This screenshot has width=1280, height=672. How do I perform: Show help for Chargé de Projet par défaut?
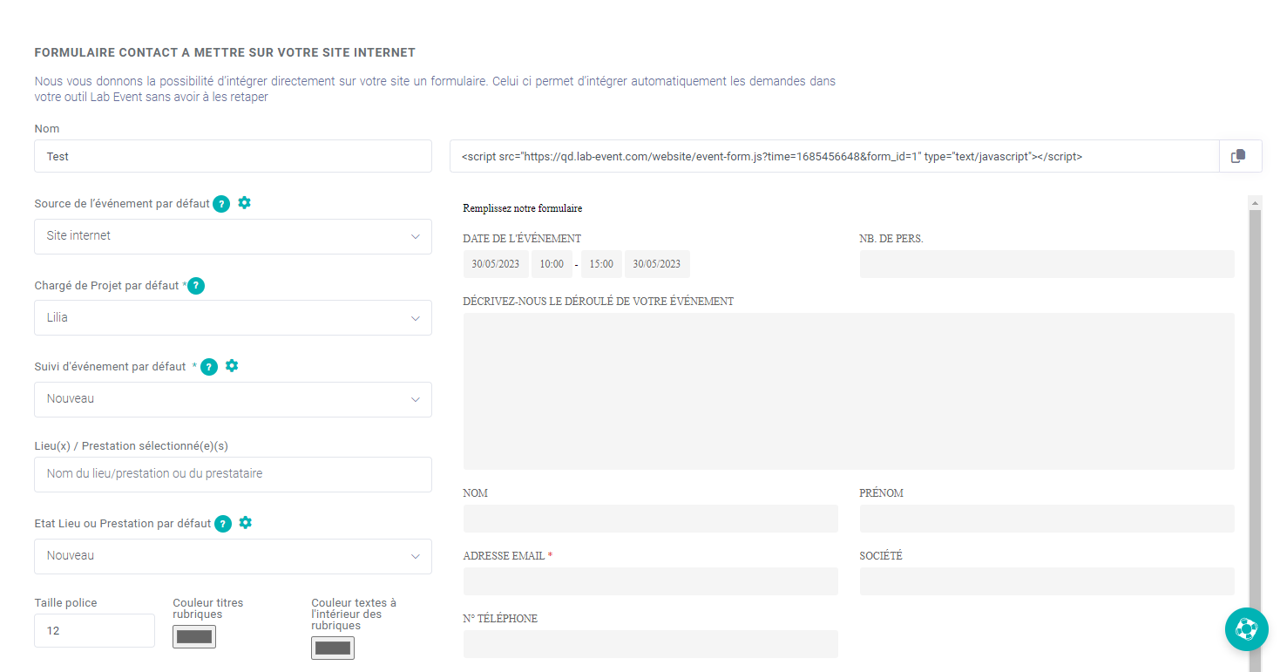pos(196,286)
